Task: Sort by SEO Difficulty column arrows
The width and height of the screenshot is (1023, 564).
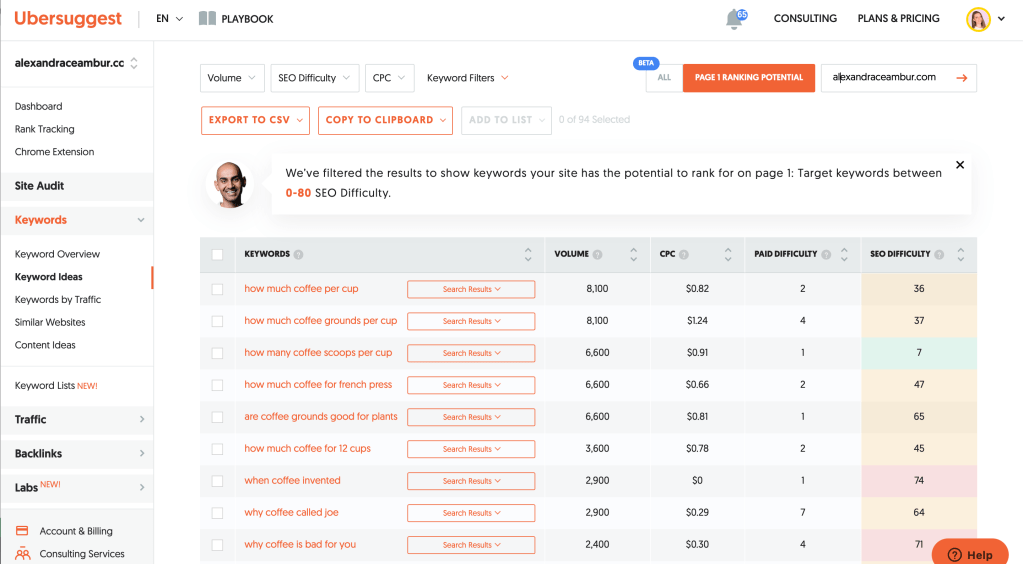Action: pos(960,255)
